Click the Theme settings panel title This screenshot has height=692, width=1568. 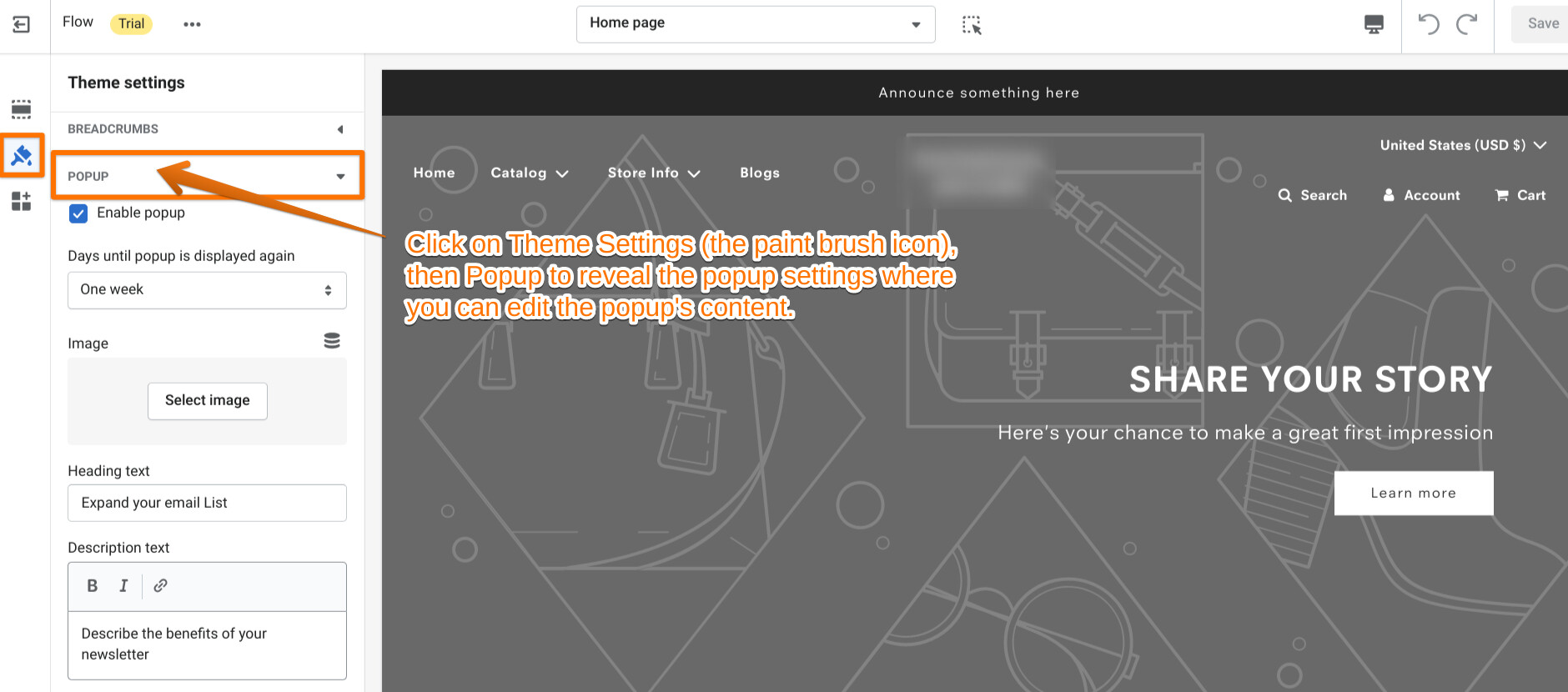[x=126, y=83]
